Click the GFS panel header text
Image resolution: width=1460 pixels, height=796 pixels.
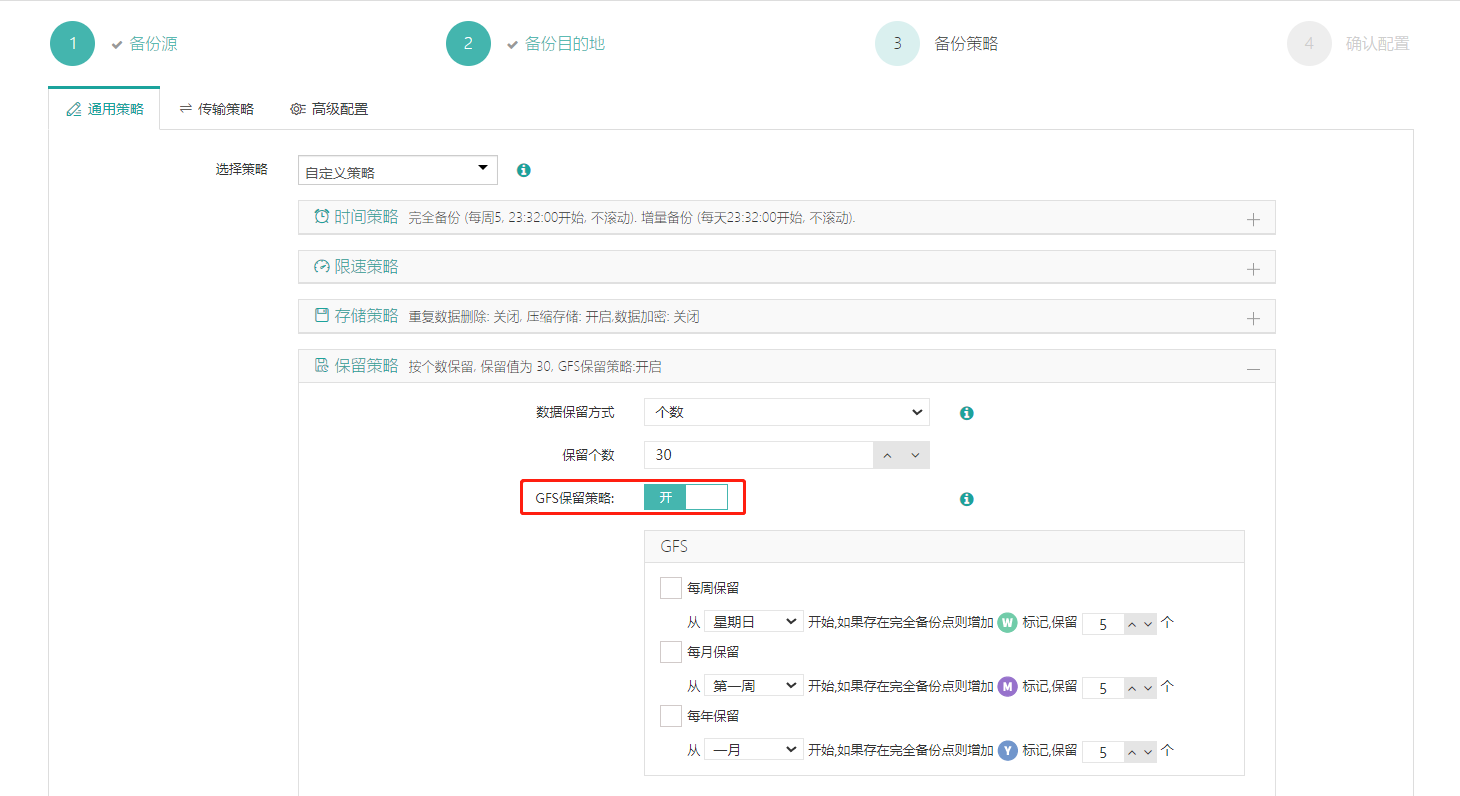(674, 547)
